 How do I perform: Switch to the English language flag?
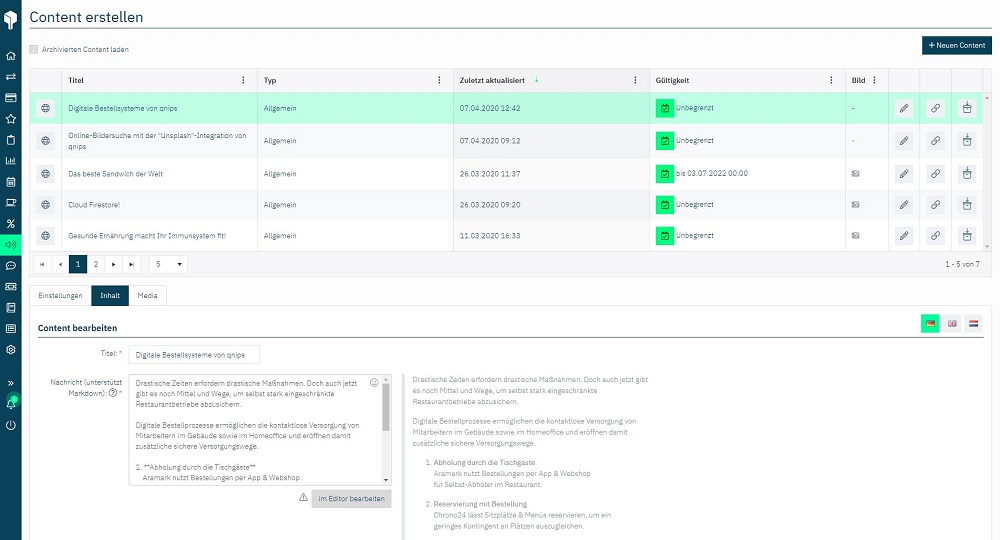click(952, 323)
